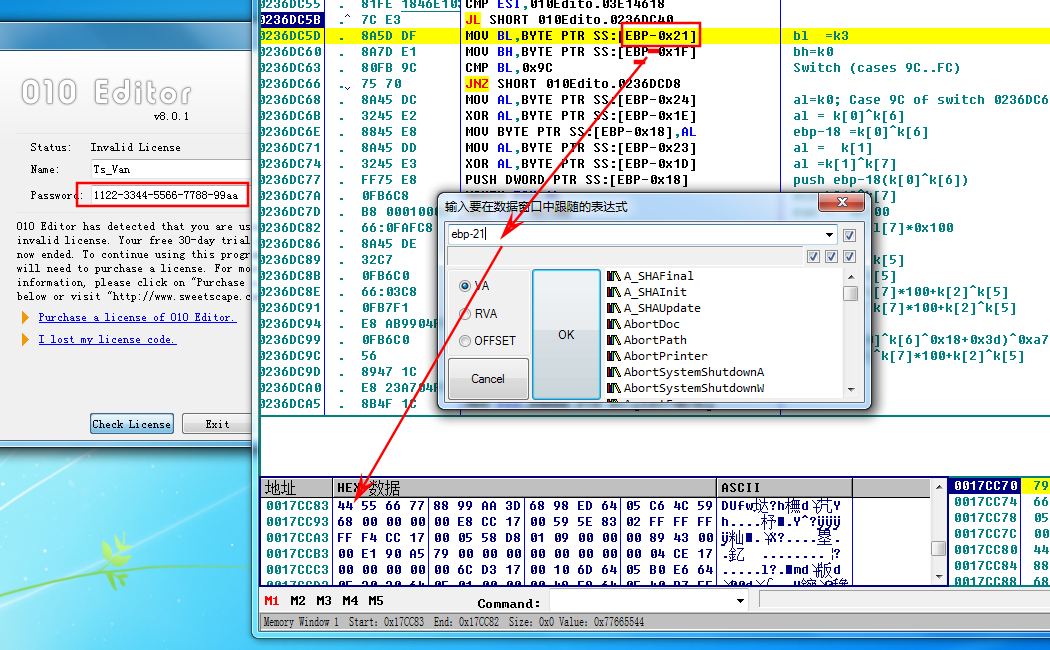Viewport: 1050px width, 650px height.
Task: Click the icon beside A_SHAUpdate entry
Action: pos(613,308)
